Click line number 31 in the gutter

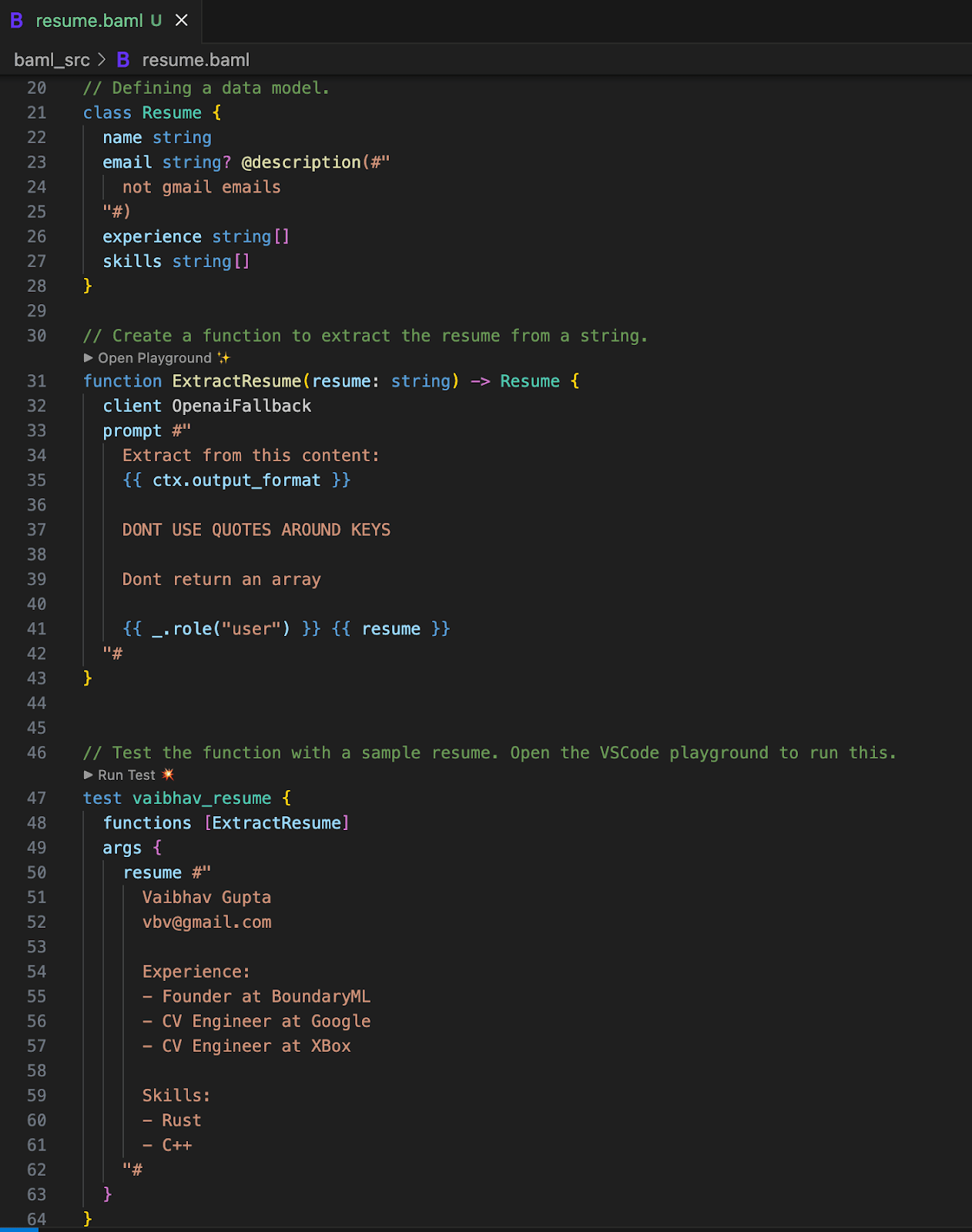pyautogui.click(x=36, y=381)
